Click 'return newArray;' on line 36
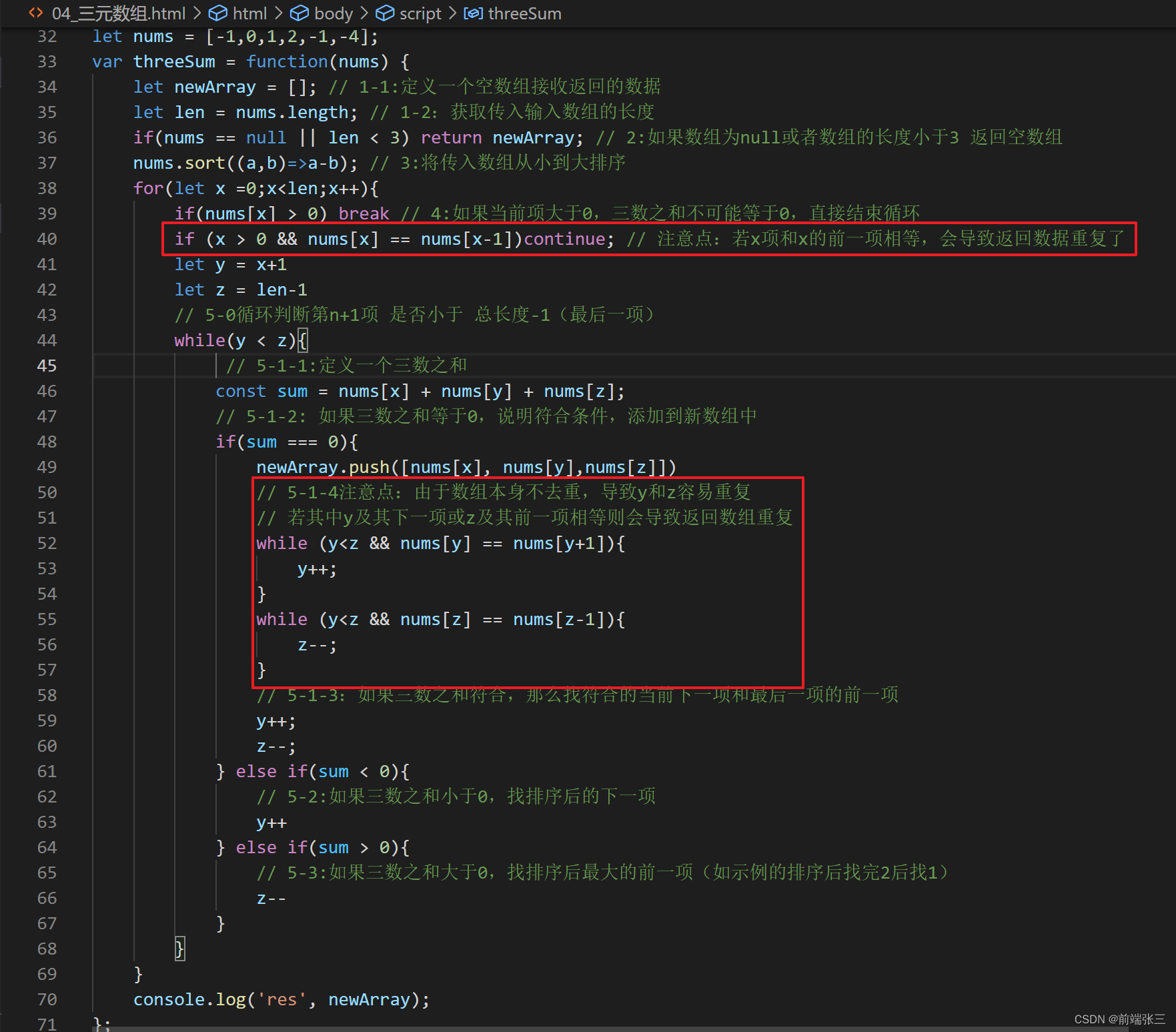The image size is (1176, 1032). pos(502,137)
